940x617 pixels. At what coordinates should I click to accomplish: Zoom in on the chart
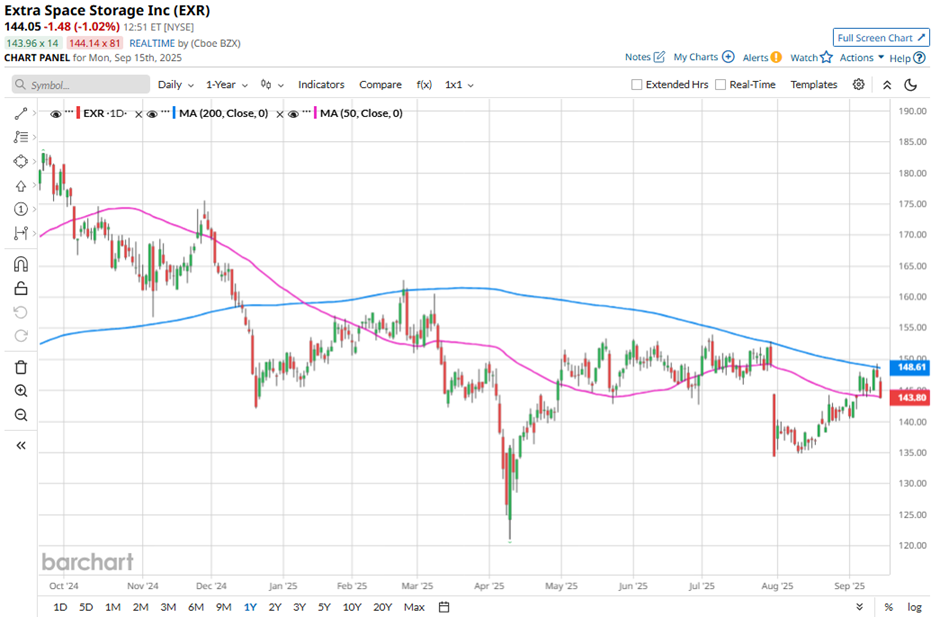pos(21,391)
